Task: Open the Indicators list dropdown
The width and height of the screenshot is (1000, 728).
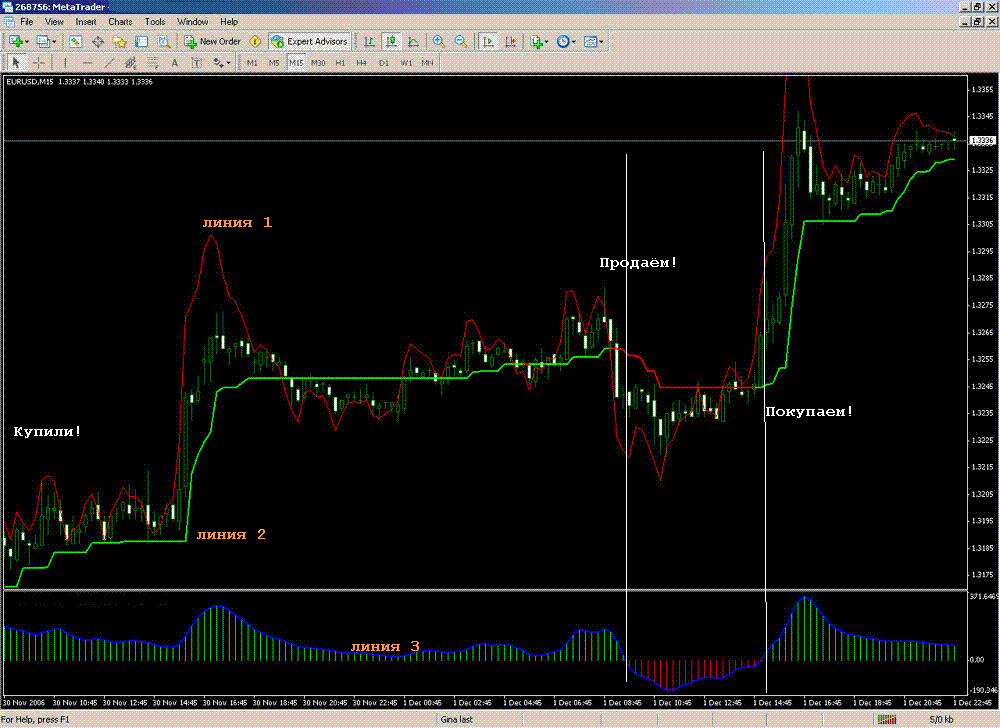Action: coord(548,42)
